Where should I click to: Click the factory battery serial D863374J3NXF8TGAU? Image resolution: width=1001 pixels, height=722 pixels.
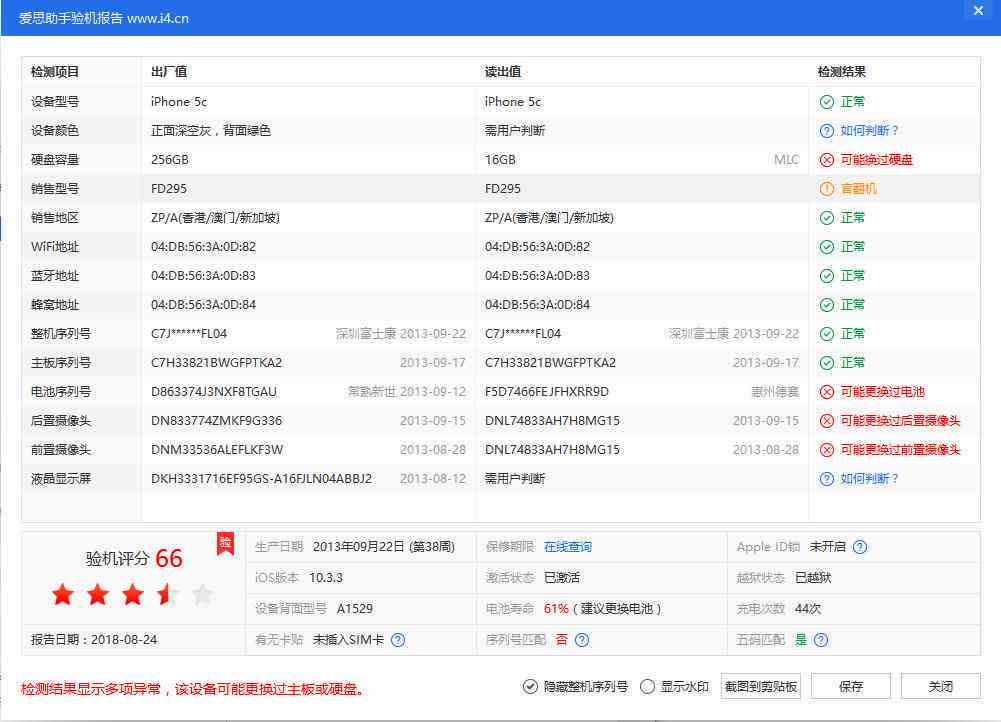[214, 392]
